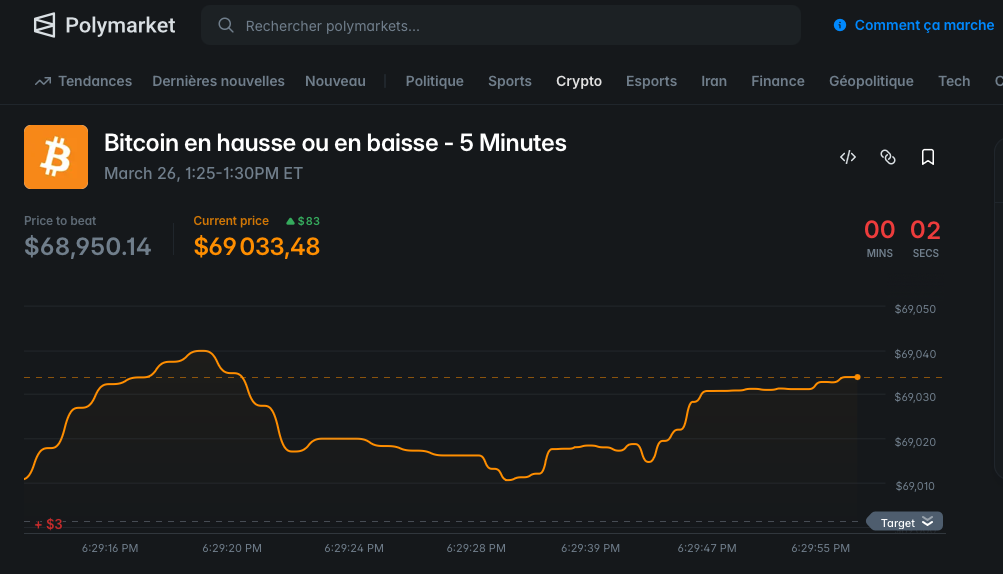Expand the Target chevron button
The width and height of the screenshot is (1003, 574).
[927, 522]
